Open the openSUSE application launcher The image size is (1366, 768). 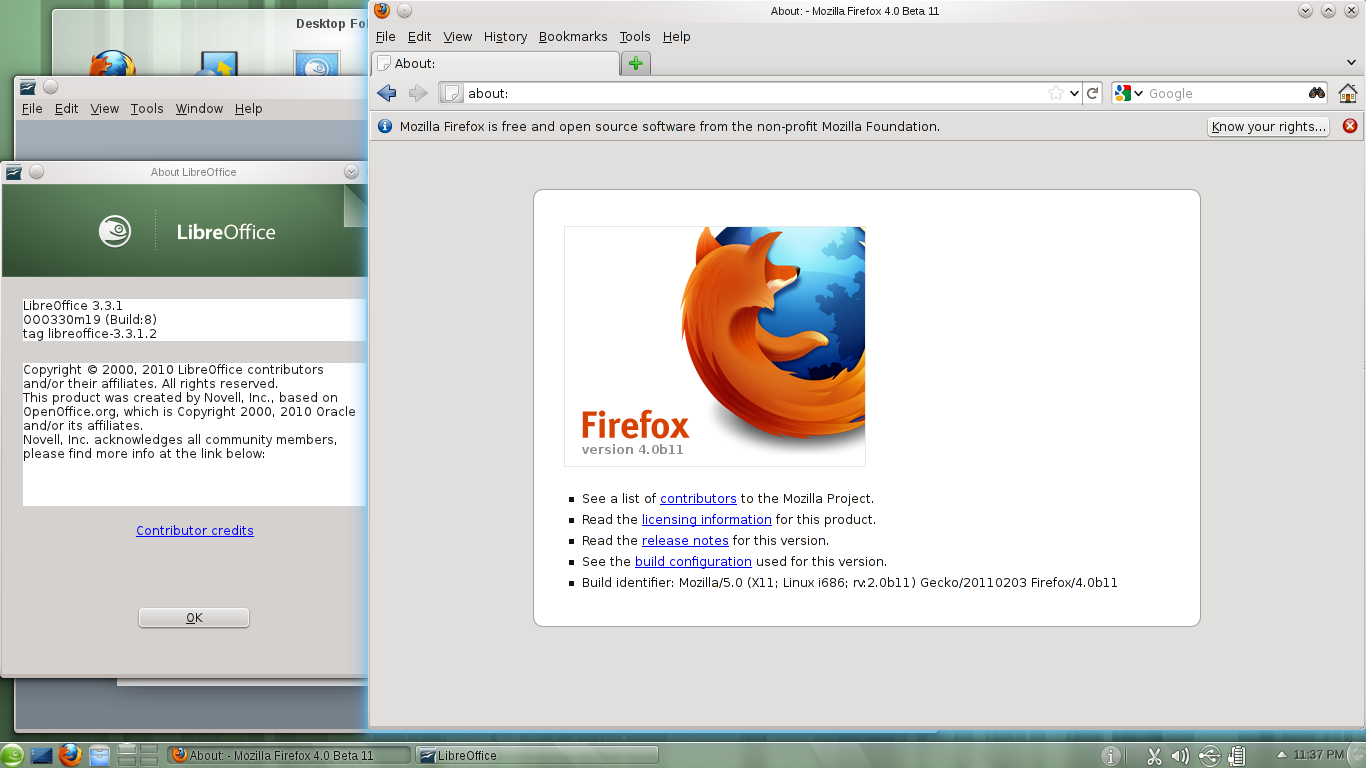click(13, 756)
